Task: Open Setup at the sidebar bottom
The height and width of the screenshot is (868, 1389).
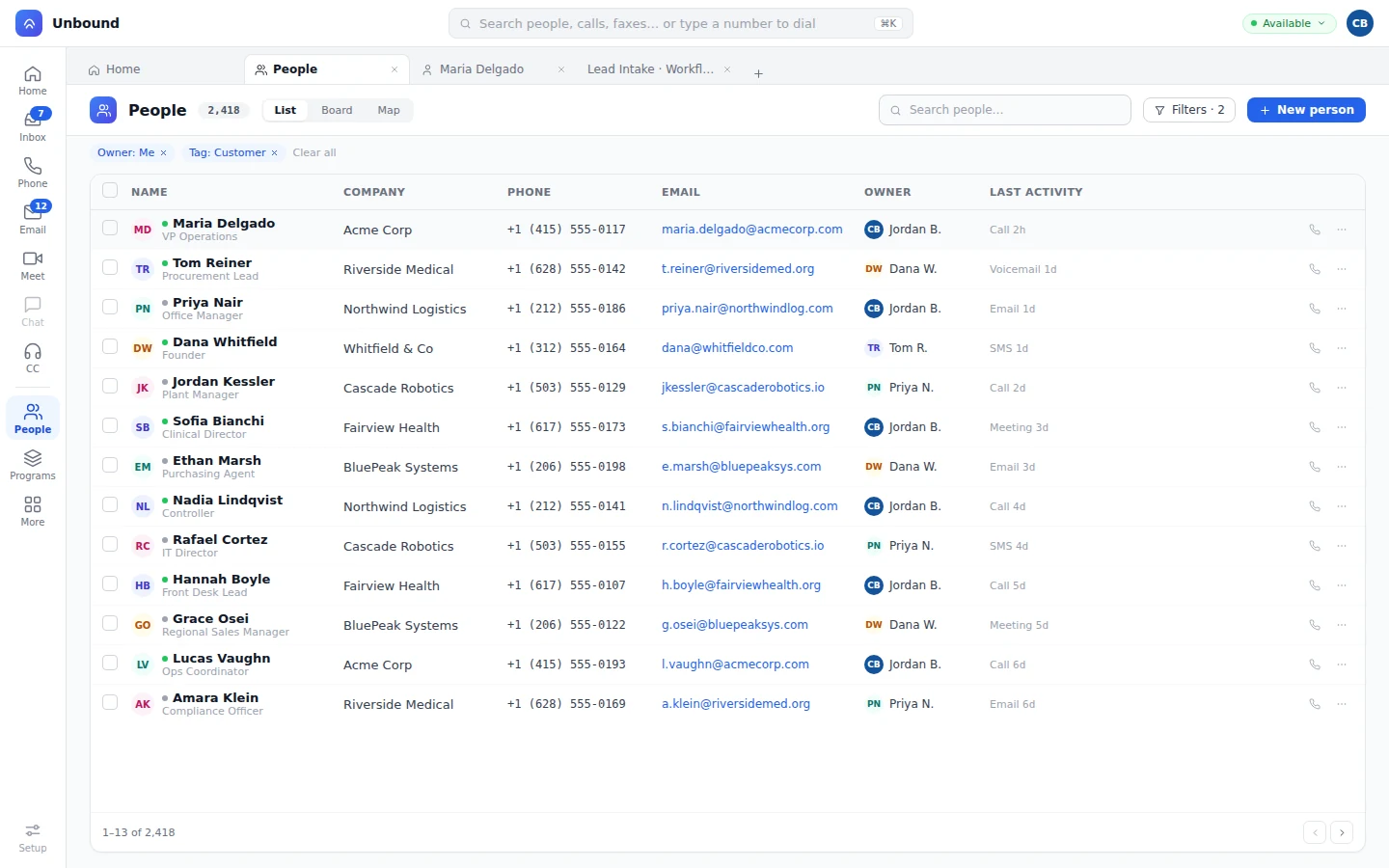Action: click(33, 837)
